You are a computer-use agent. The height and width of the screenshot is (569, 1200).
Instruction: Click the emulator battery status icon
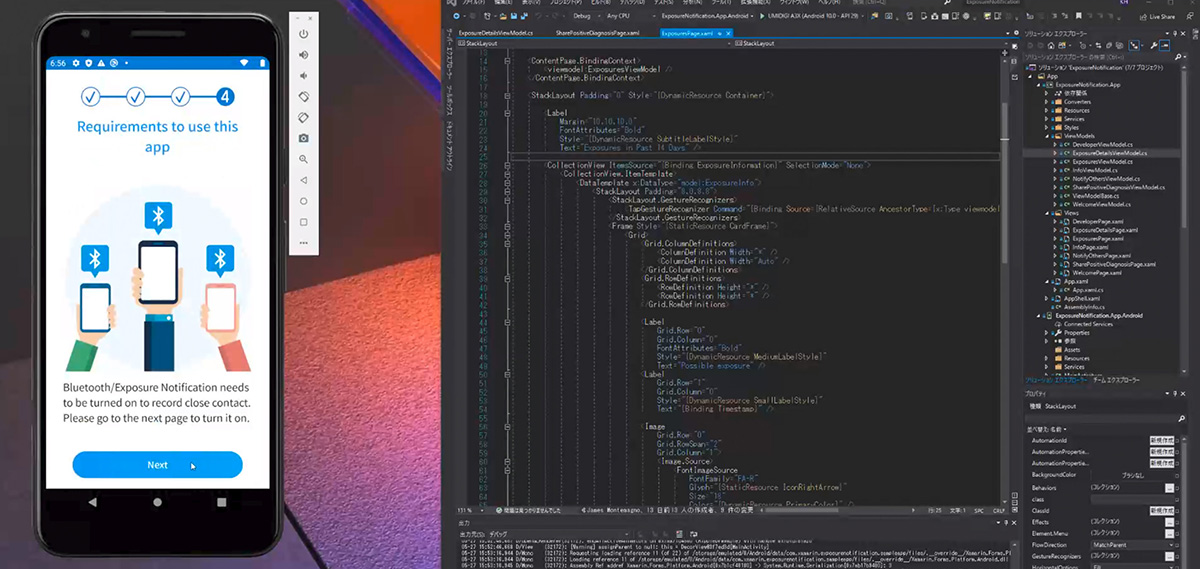[263, 63]
